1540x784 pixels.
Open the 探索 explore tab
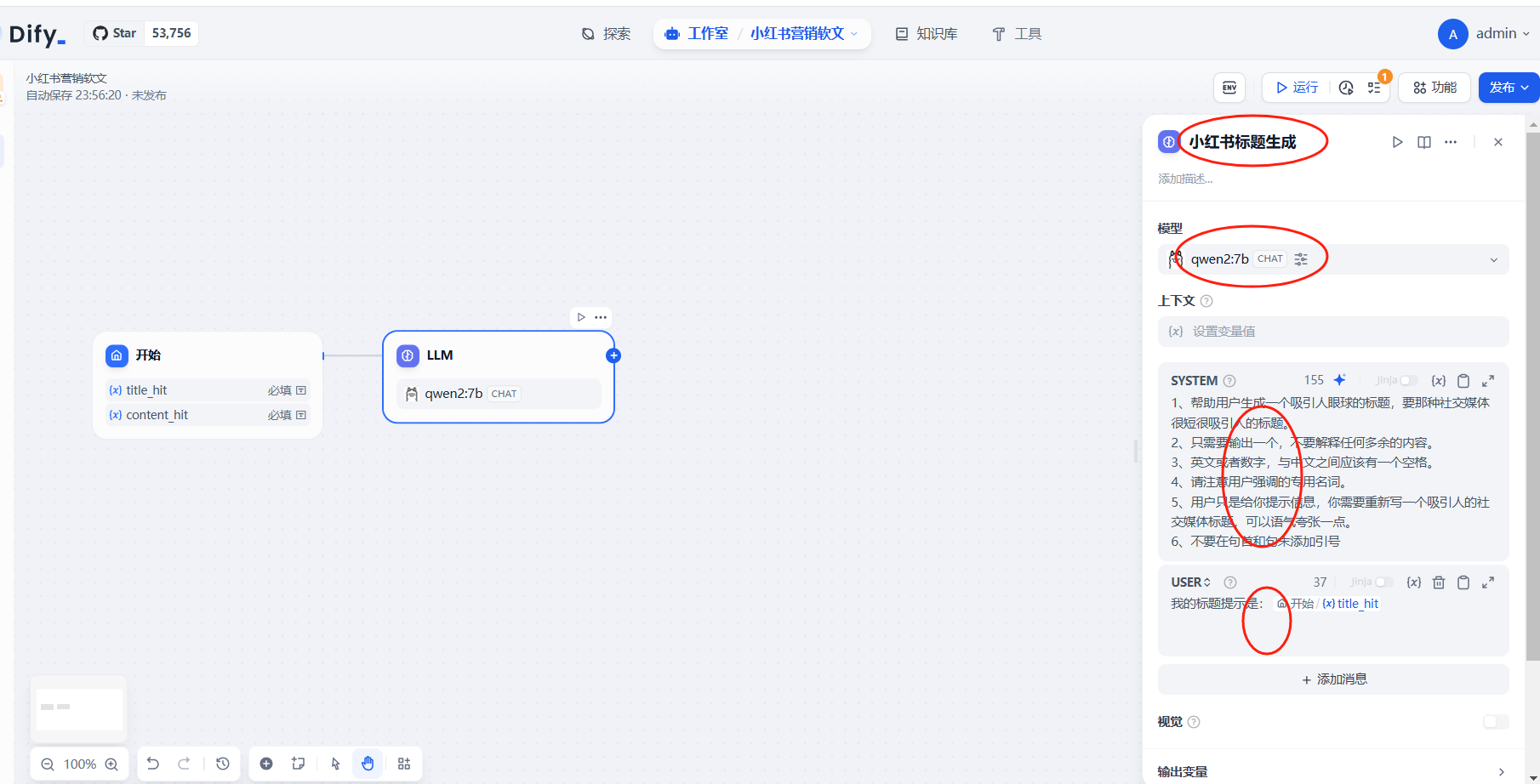pos(607,34)
